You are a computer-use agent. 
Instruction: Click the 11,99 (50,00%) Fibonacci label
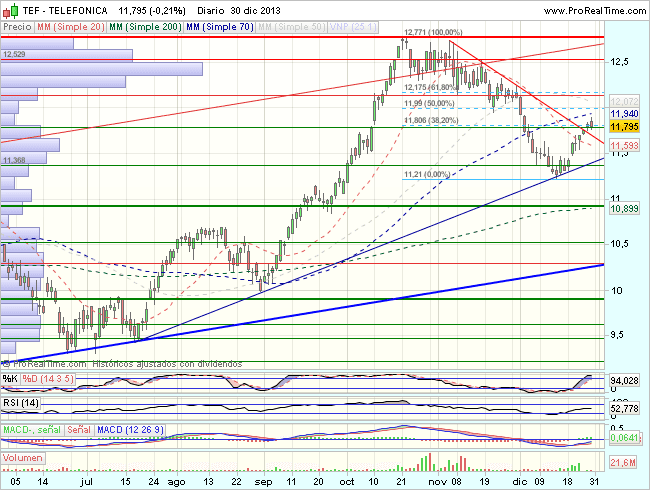pos(429,103)
